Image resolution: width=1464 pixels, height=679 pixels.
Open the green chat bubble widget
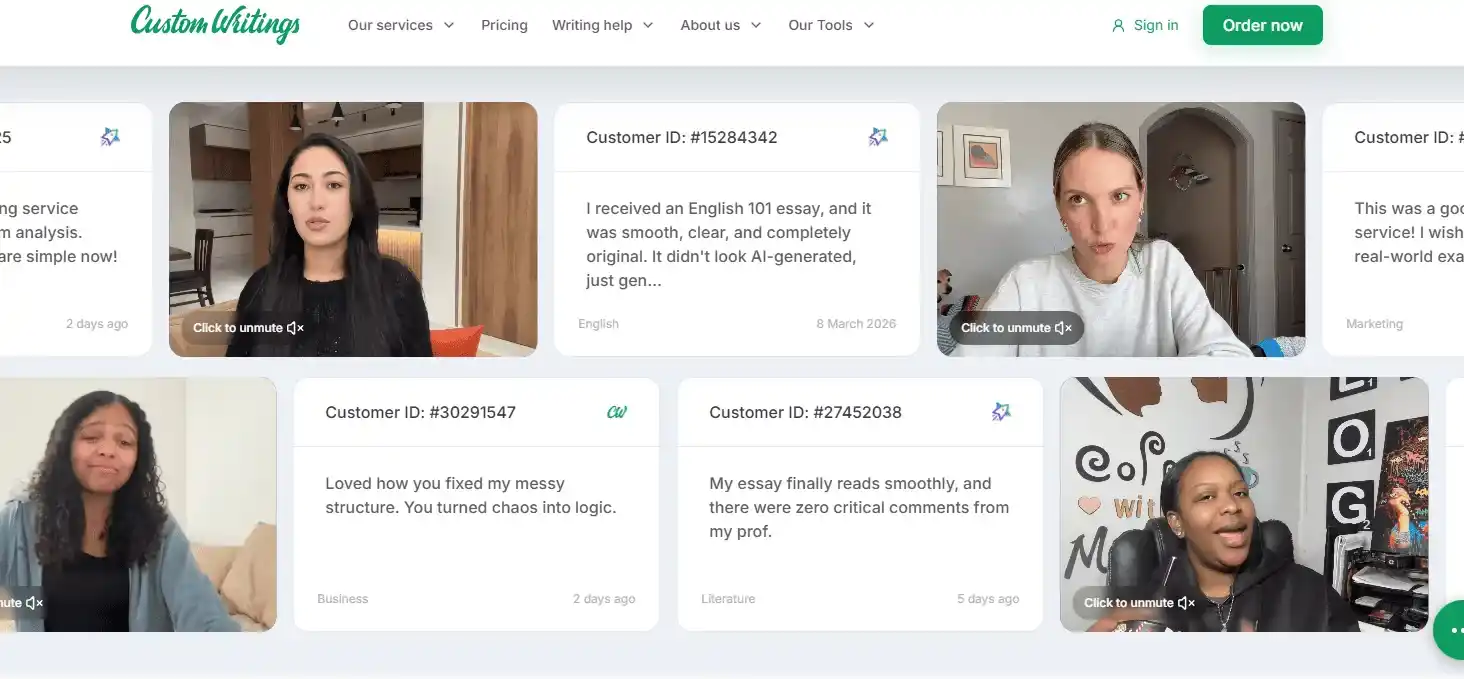coord(1449,630)
